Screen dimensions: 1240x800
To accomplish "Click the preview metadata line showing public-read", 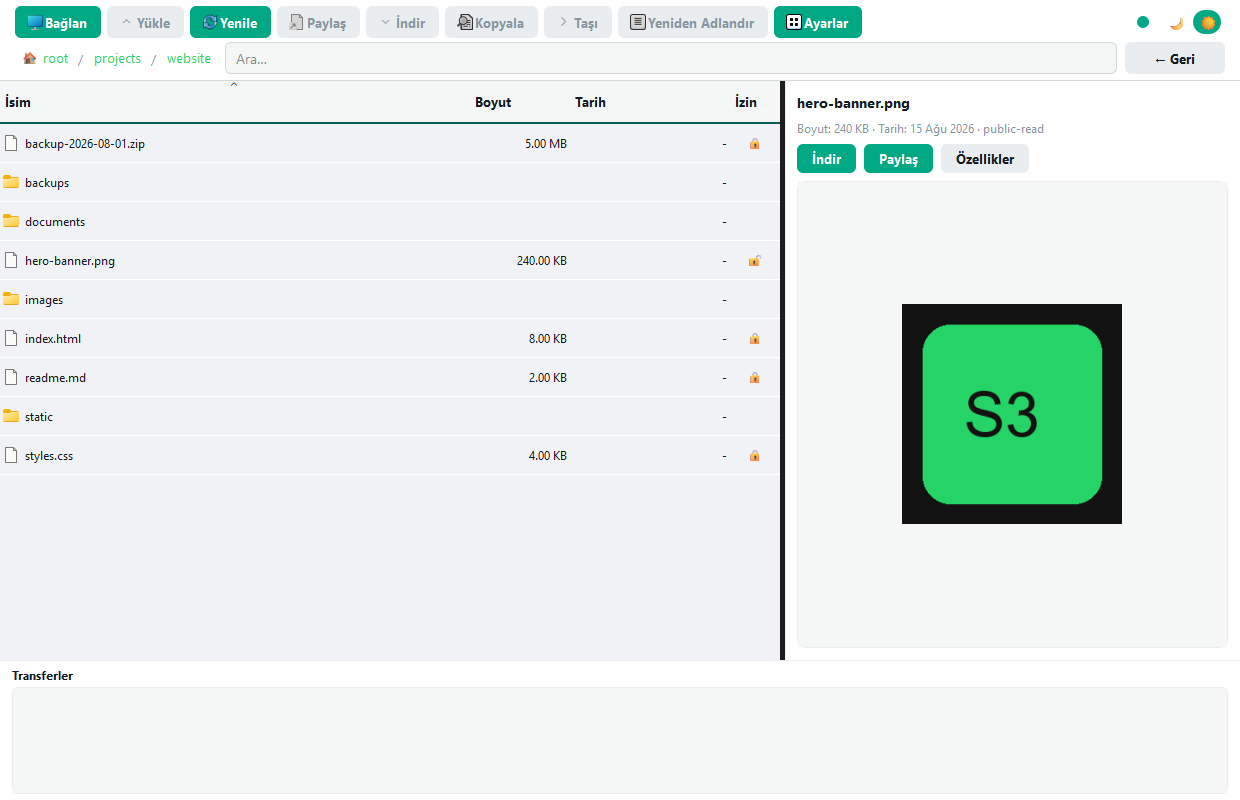I will point(920,129).
